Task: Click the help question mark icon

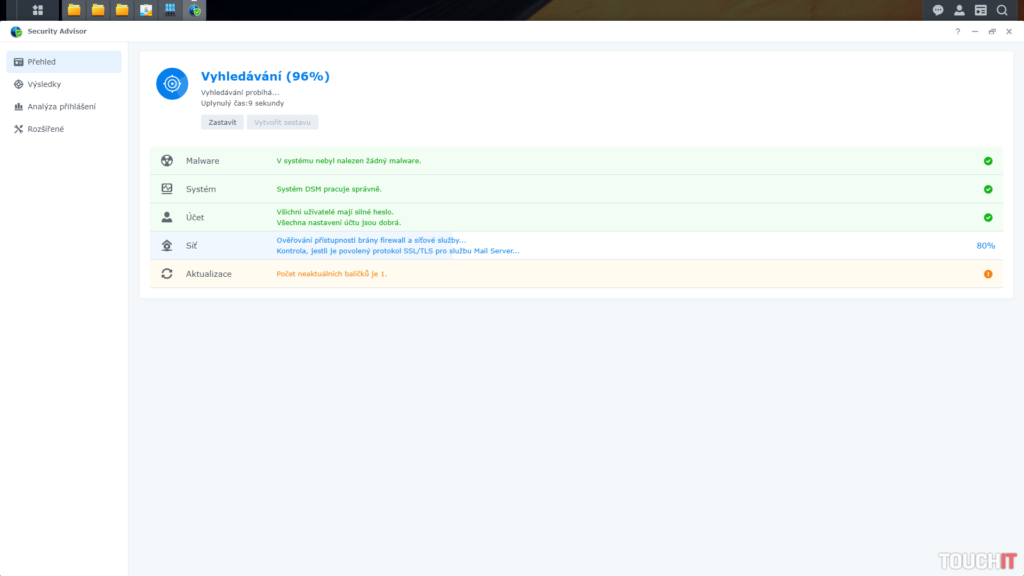Action: click(x=957, y=31)
